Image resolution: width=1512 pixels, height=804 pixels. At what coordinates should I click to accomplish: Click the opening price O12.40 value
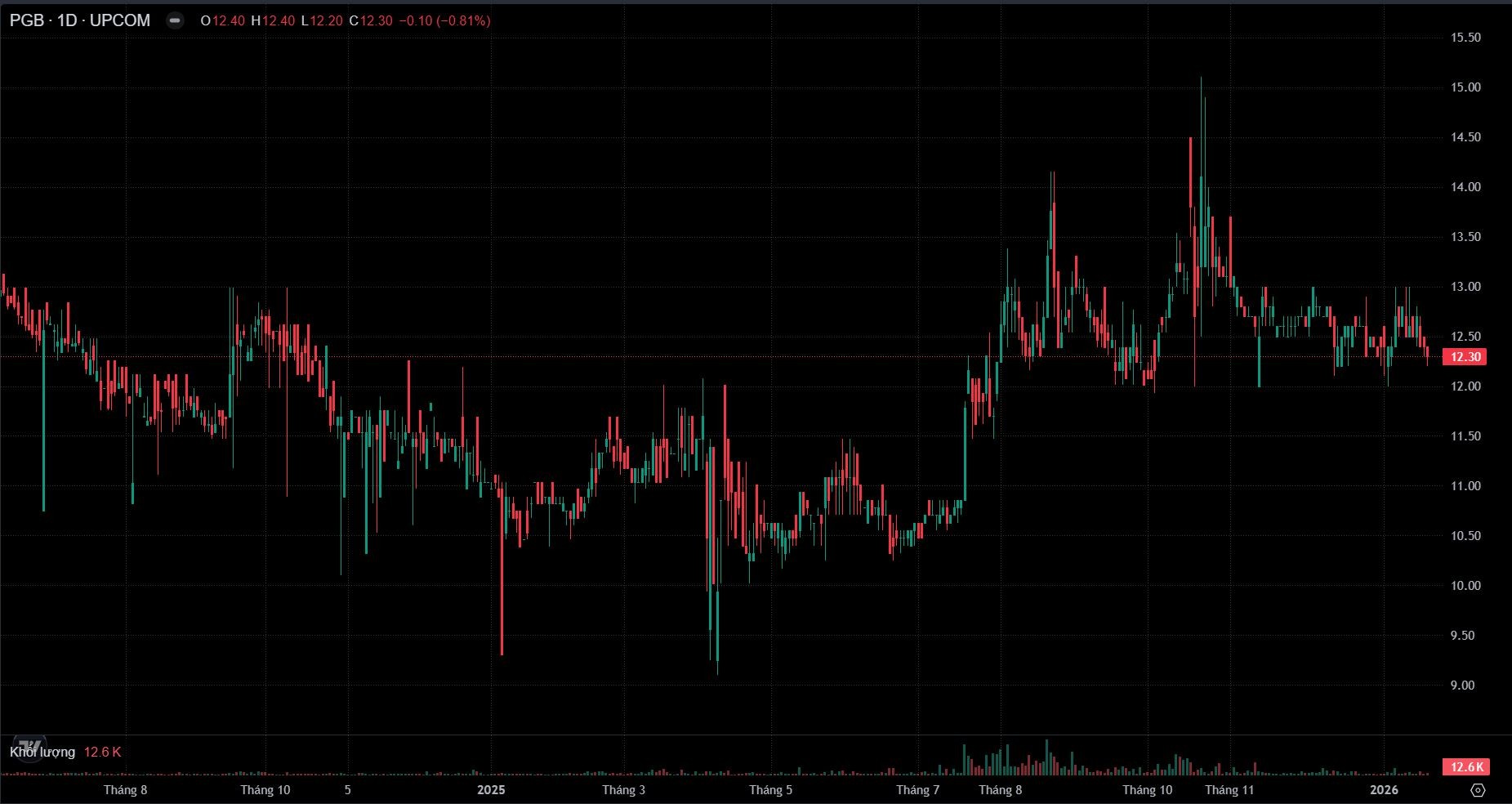coord(223,20)
